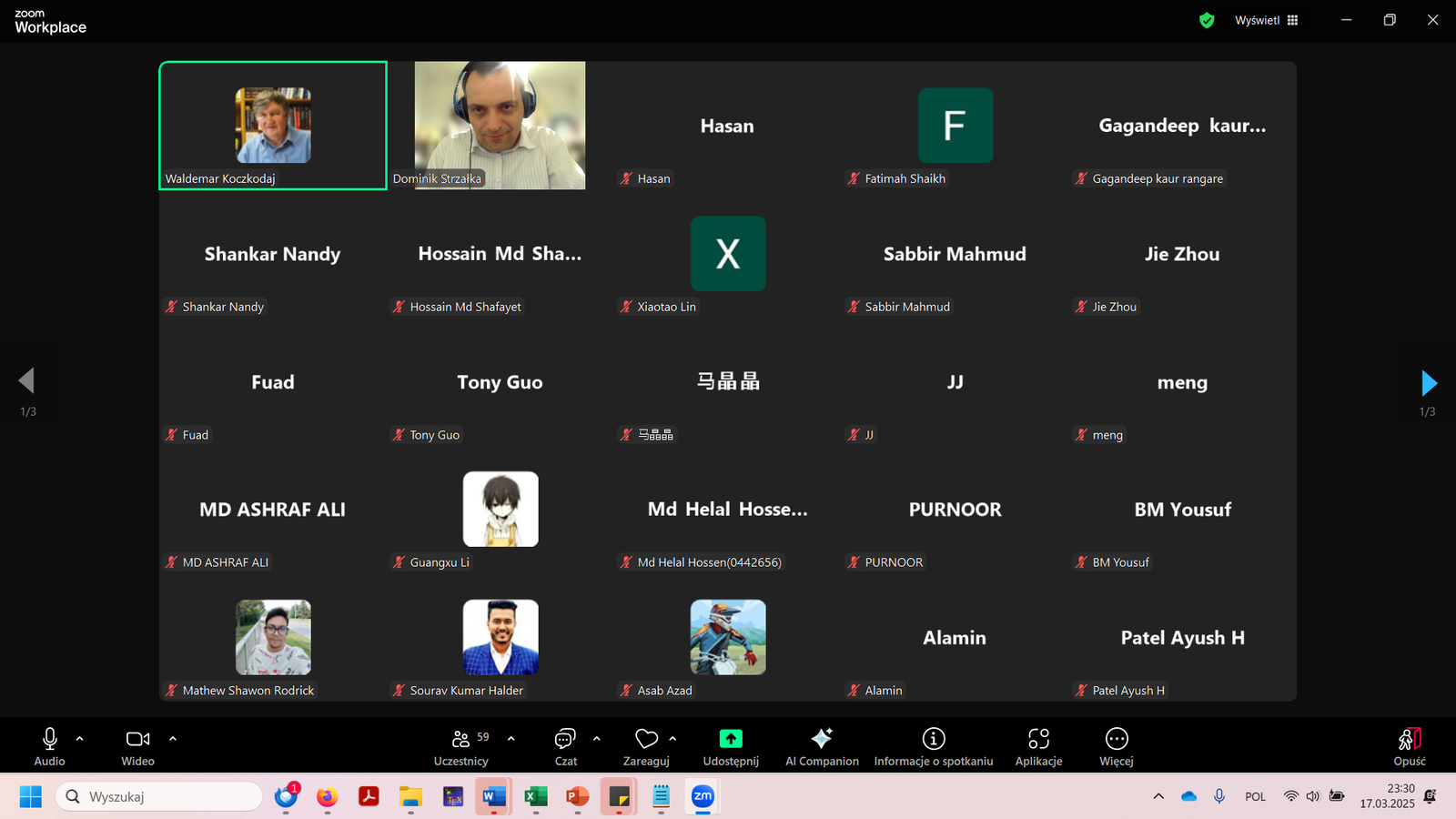Image resolution: width=1456 pixels, height=819 pixels.
Task: Open Informacje o spotkaniu meeting info
Action: point(933,746)
